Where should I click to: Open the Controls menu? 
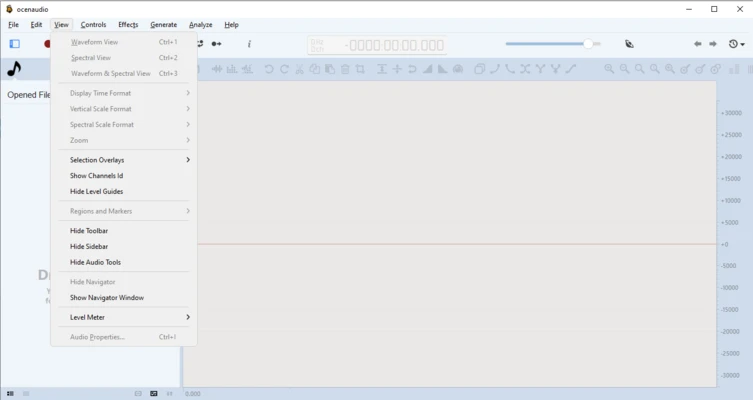point(93,24)
